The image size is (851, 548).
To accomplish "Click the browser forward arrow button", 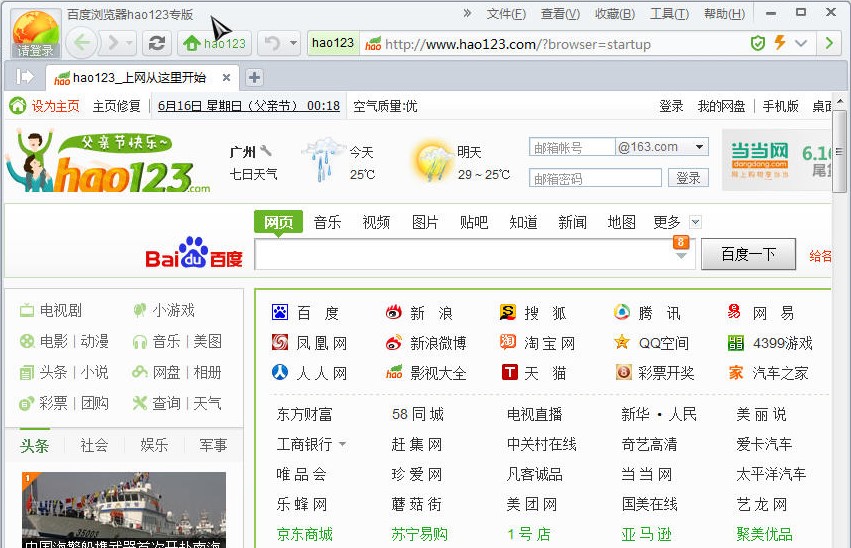I will (x=112, y=42).
